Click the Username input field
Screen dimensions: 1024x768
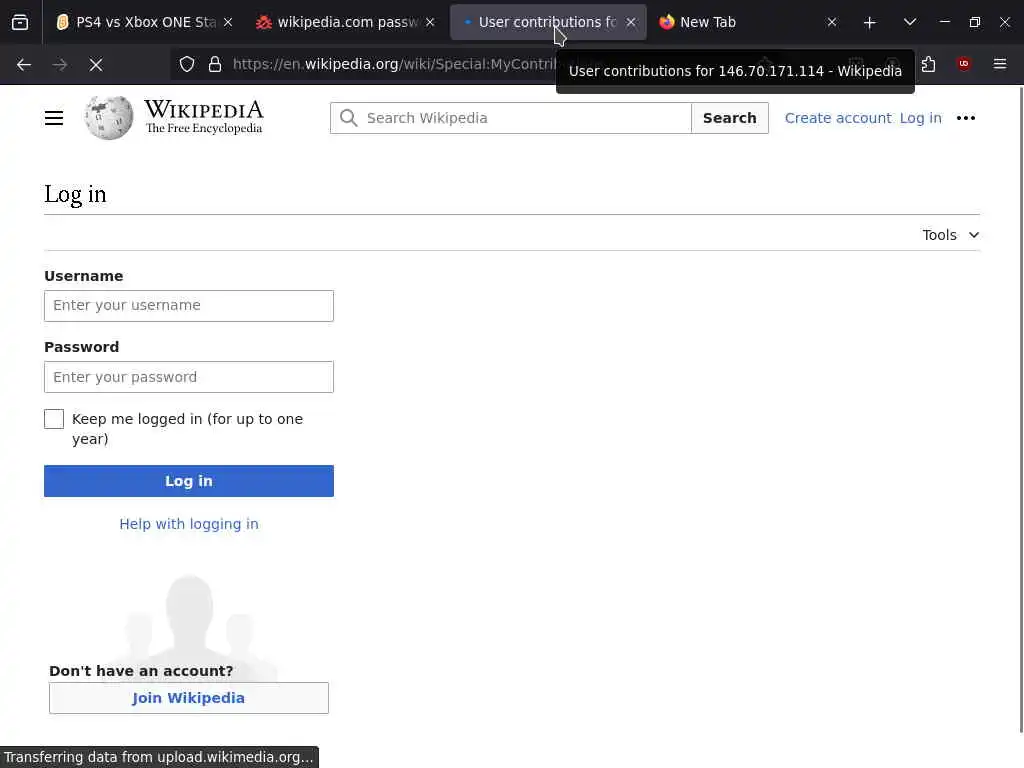click(x=189, y=306)
